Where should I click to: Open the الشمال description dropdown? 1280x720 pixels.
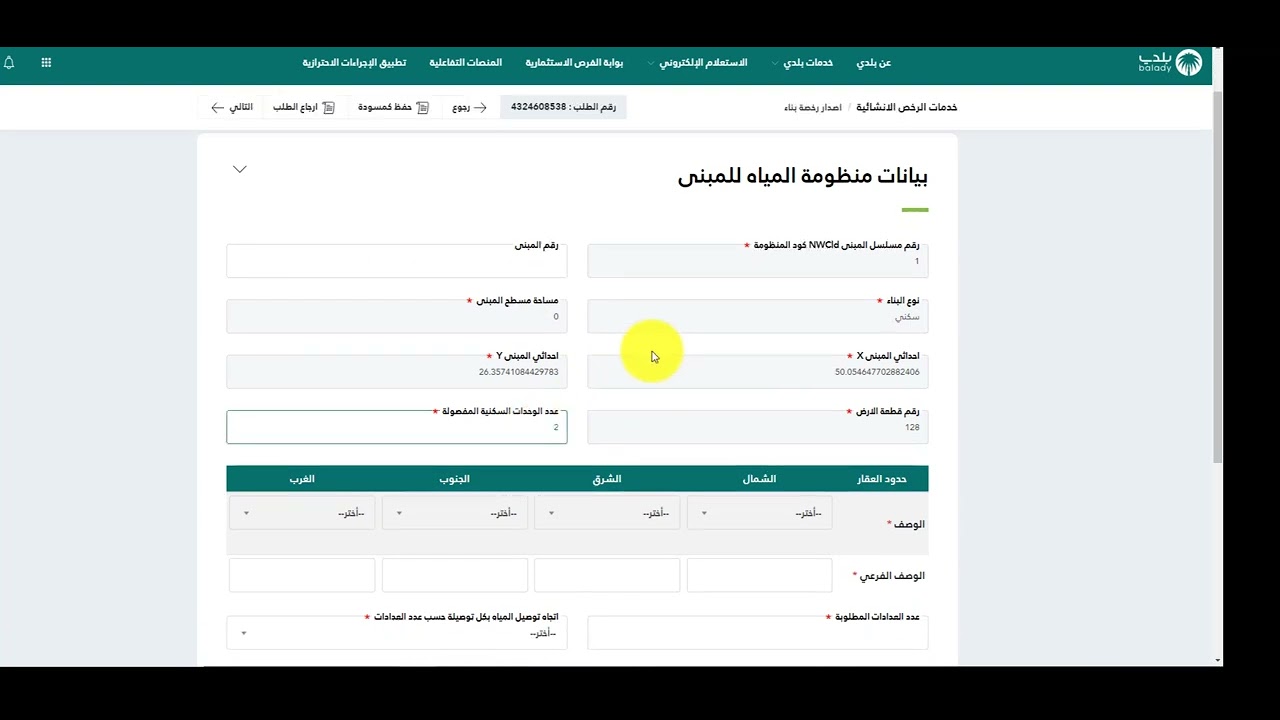pos(759,513)
